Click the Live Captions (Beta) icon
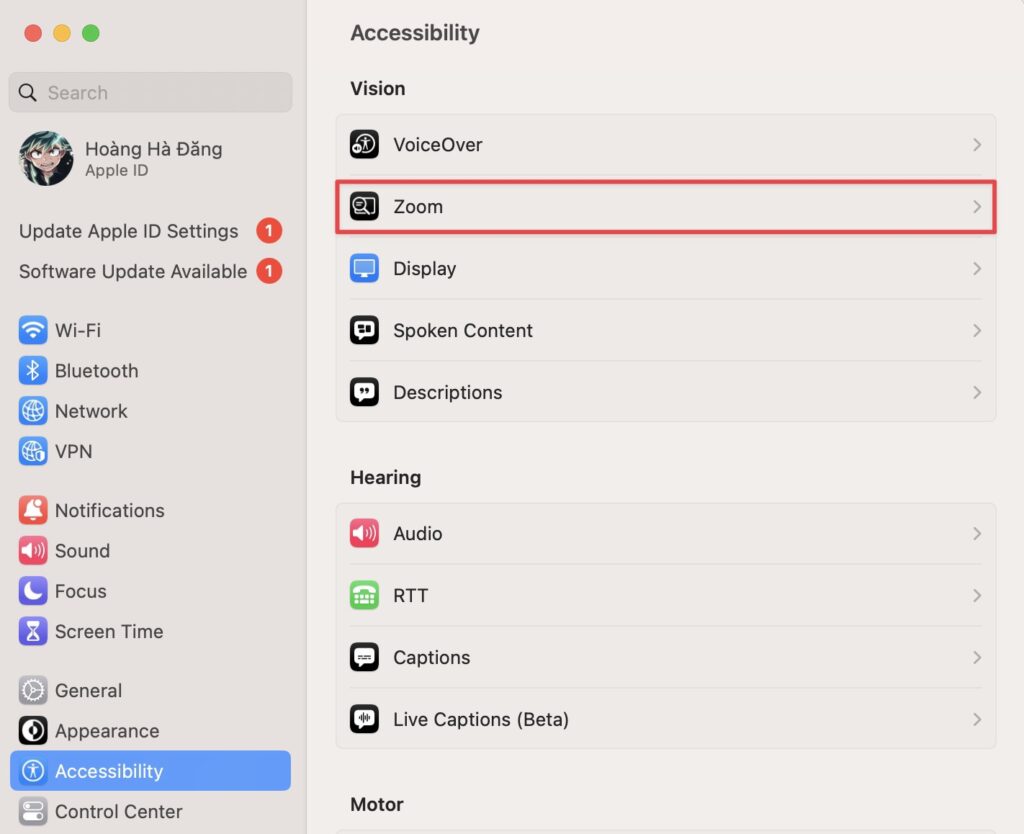This screenshot has width=1024, height=834. (364, 719)
